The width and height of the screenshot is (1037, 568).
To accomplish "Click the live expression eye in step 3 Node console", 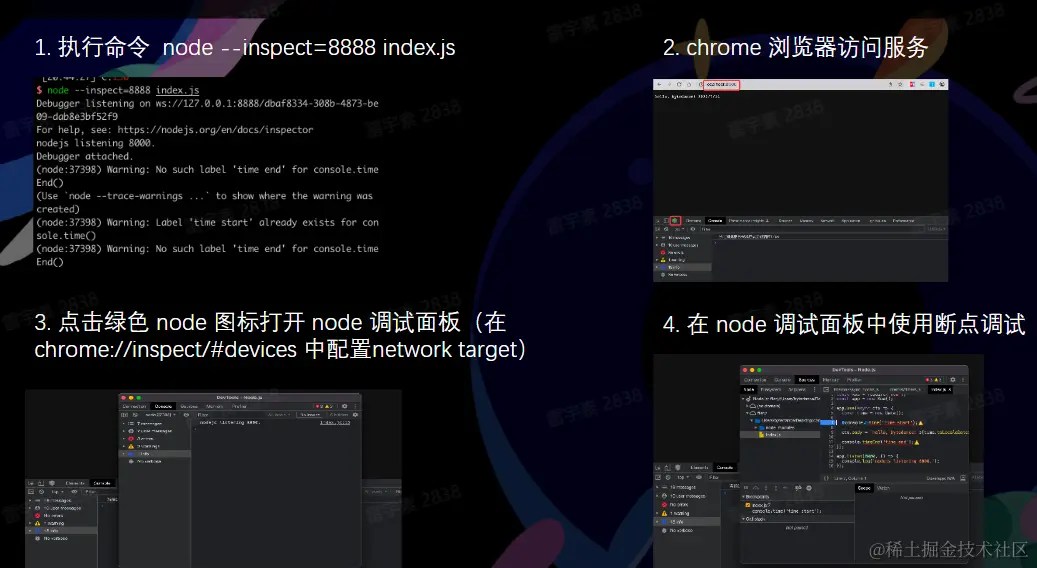I will pyautogui.click(x=186, y=415).
